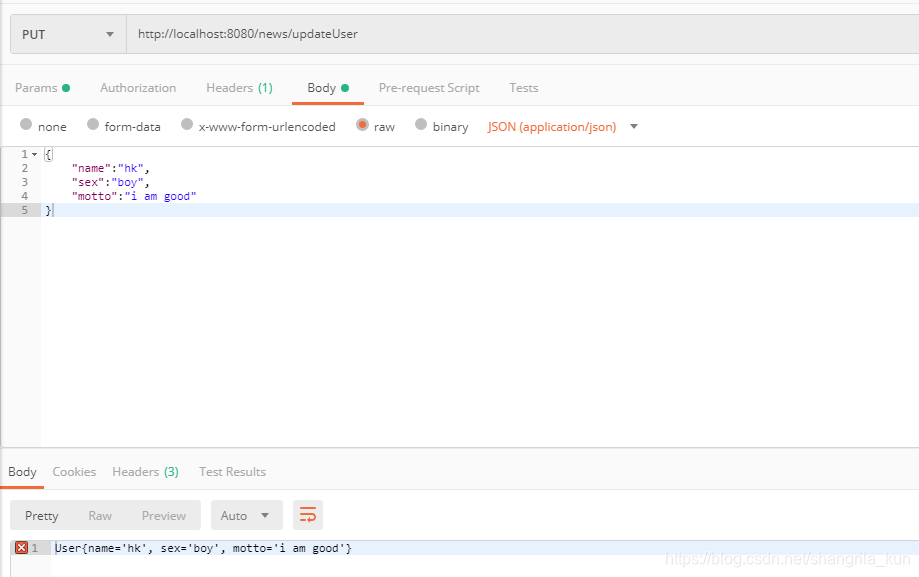The width and height of the screenshot is (919, 577).
Task: Open the response Headers (3) tab
Action: coord(145,472)
